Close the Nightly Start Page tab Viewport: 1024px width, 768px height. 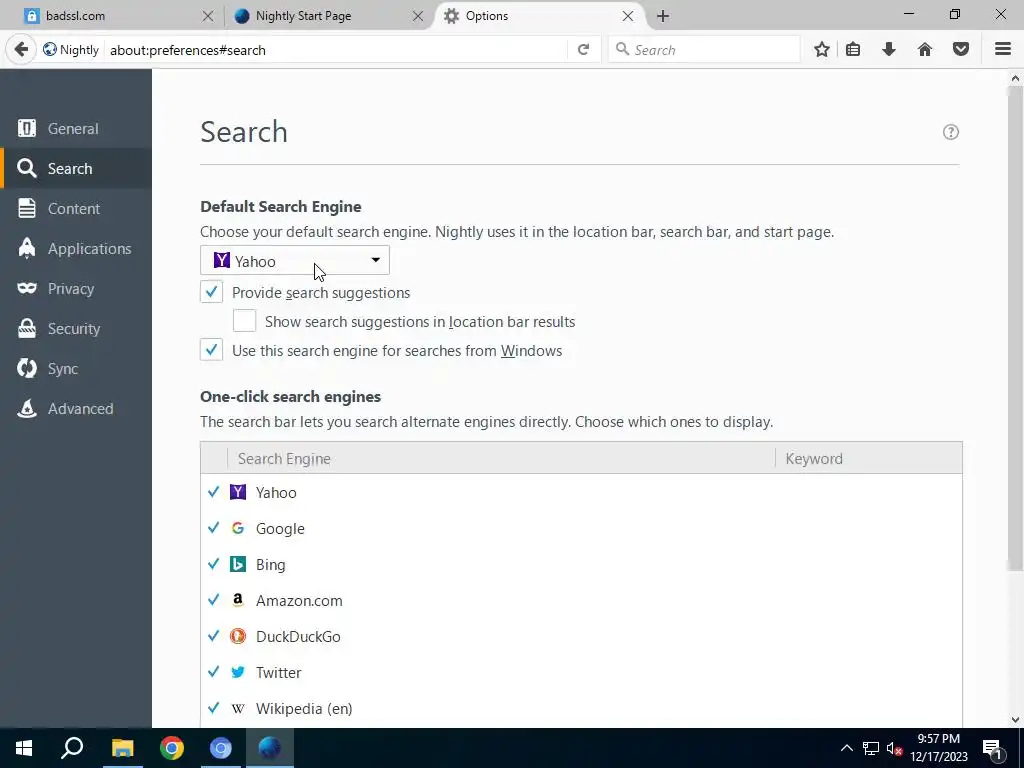(418, 16)
